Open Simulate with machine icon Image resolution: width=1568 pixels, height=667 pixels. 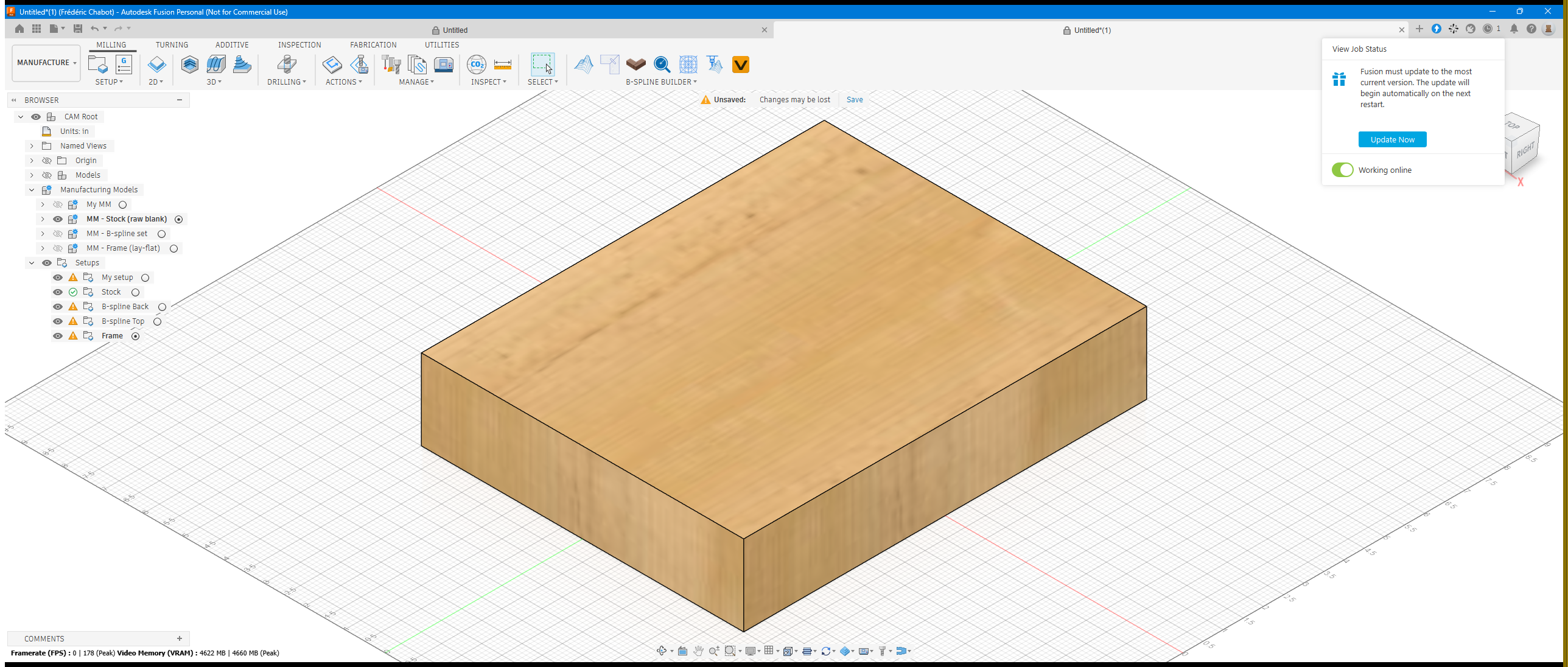coord(360,64)
